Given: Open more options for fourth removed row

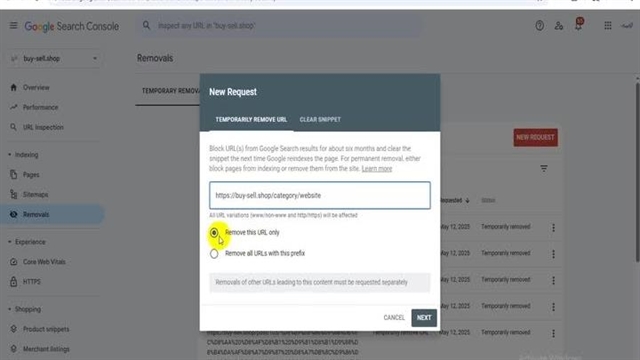Looking at the screenshot, I should pos(553,307).
